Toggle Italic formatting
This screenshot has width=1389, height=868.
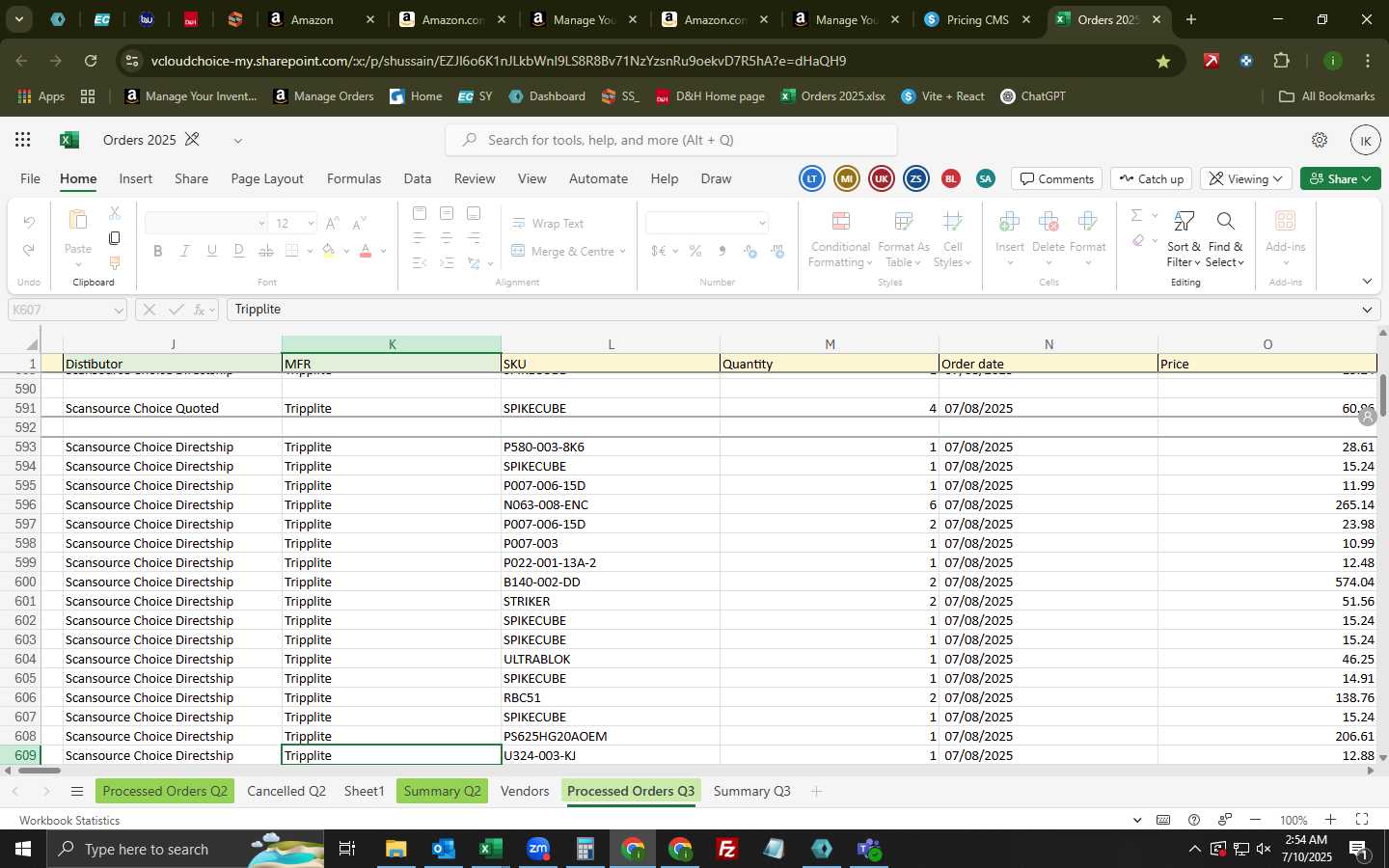coord(185,251)
